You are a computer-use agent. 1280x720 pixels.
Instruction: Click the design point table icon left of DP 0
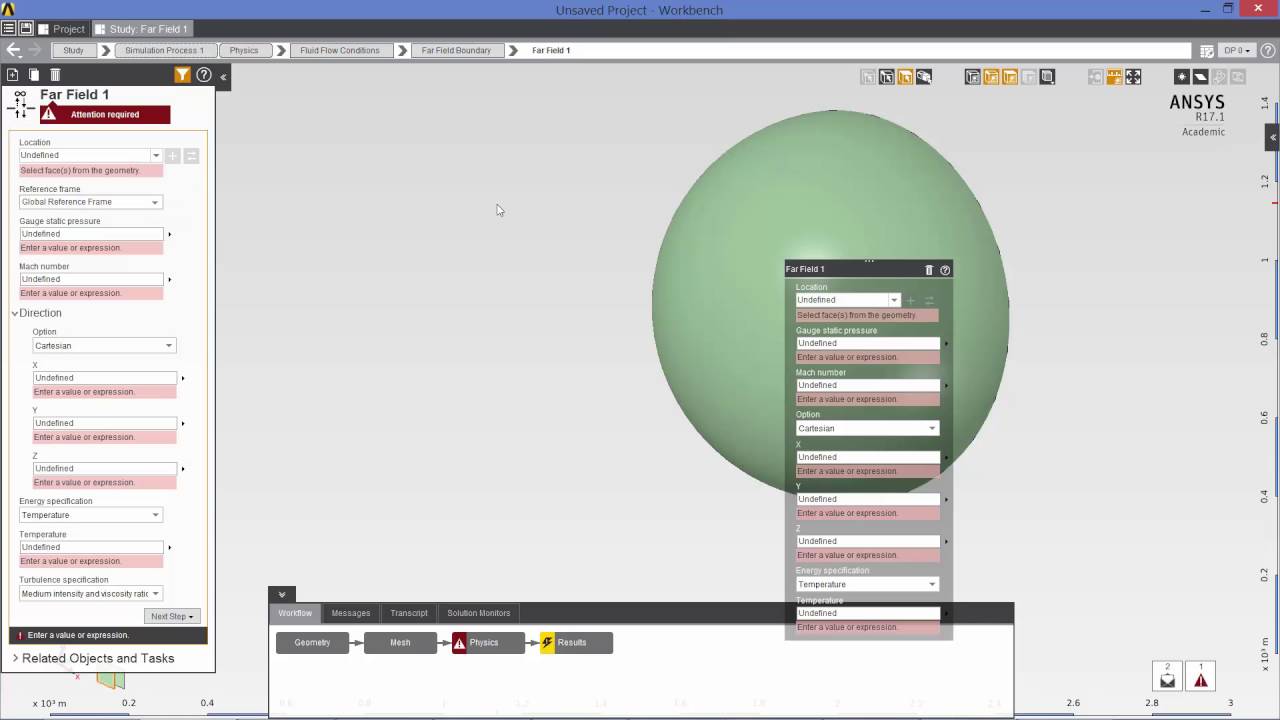(x=1207, y=50)
